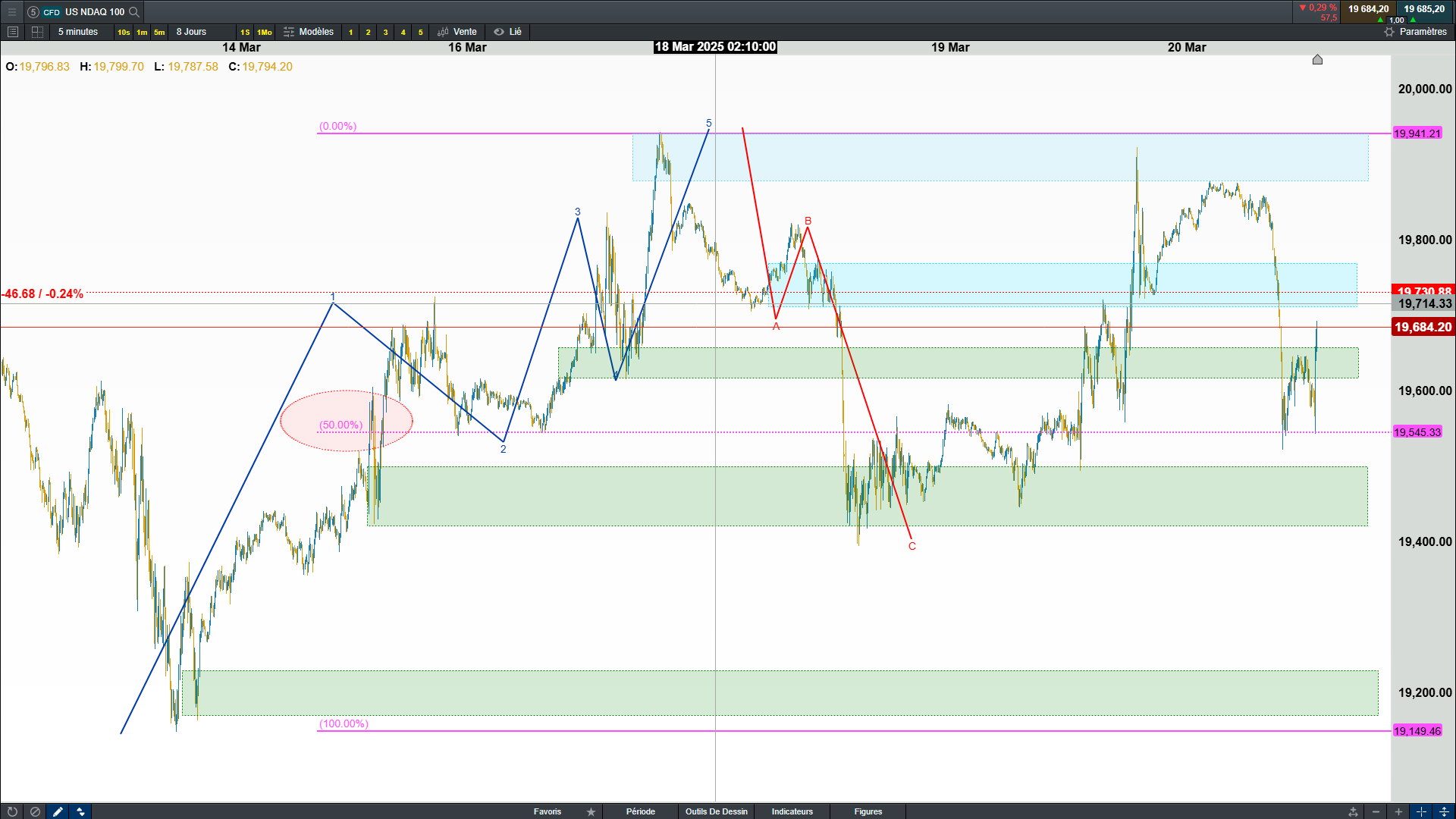Open the 5 minutes timeframe dropdown
The height and width of the screenshot is (819, 1456).
coord(78,32)
